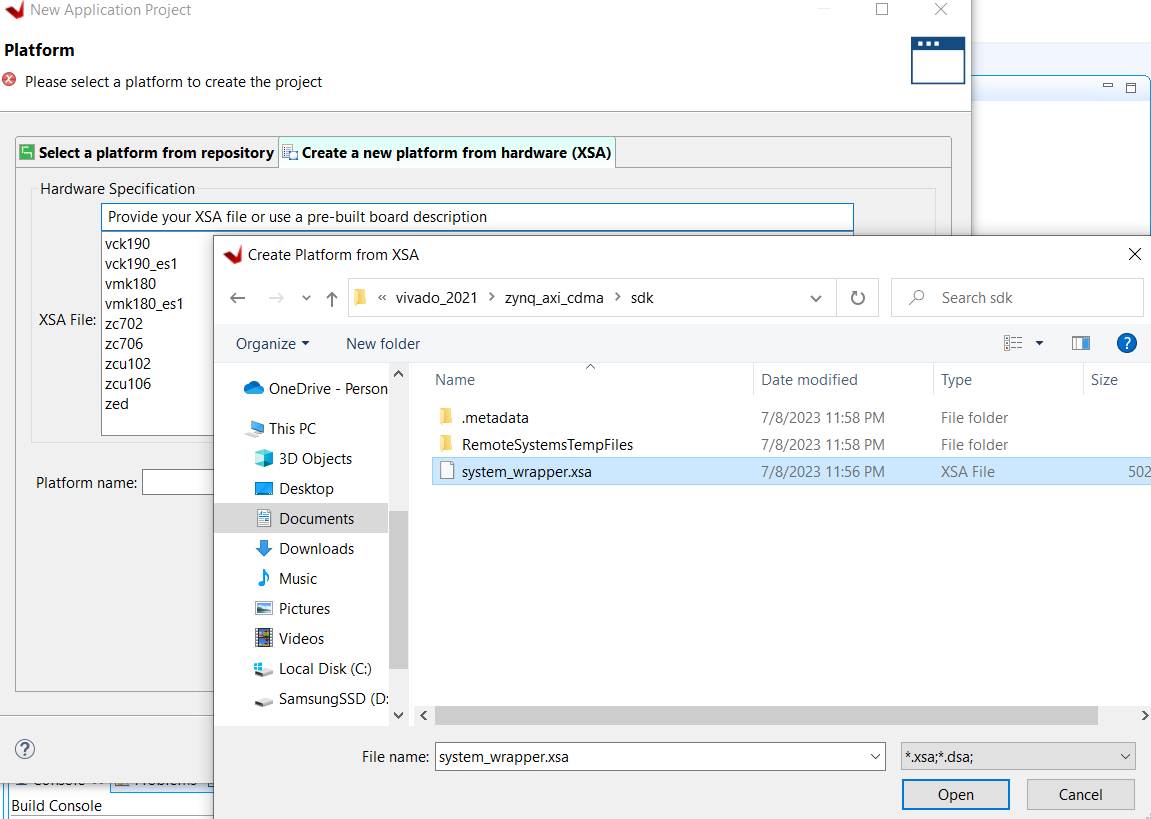1151x819 pixels.
Task: Click the horizontal scrollbar in file list
Action: pyautogui.click(x=765, y=716)
